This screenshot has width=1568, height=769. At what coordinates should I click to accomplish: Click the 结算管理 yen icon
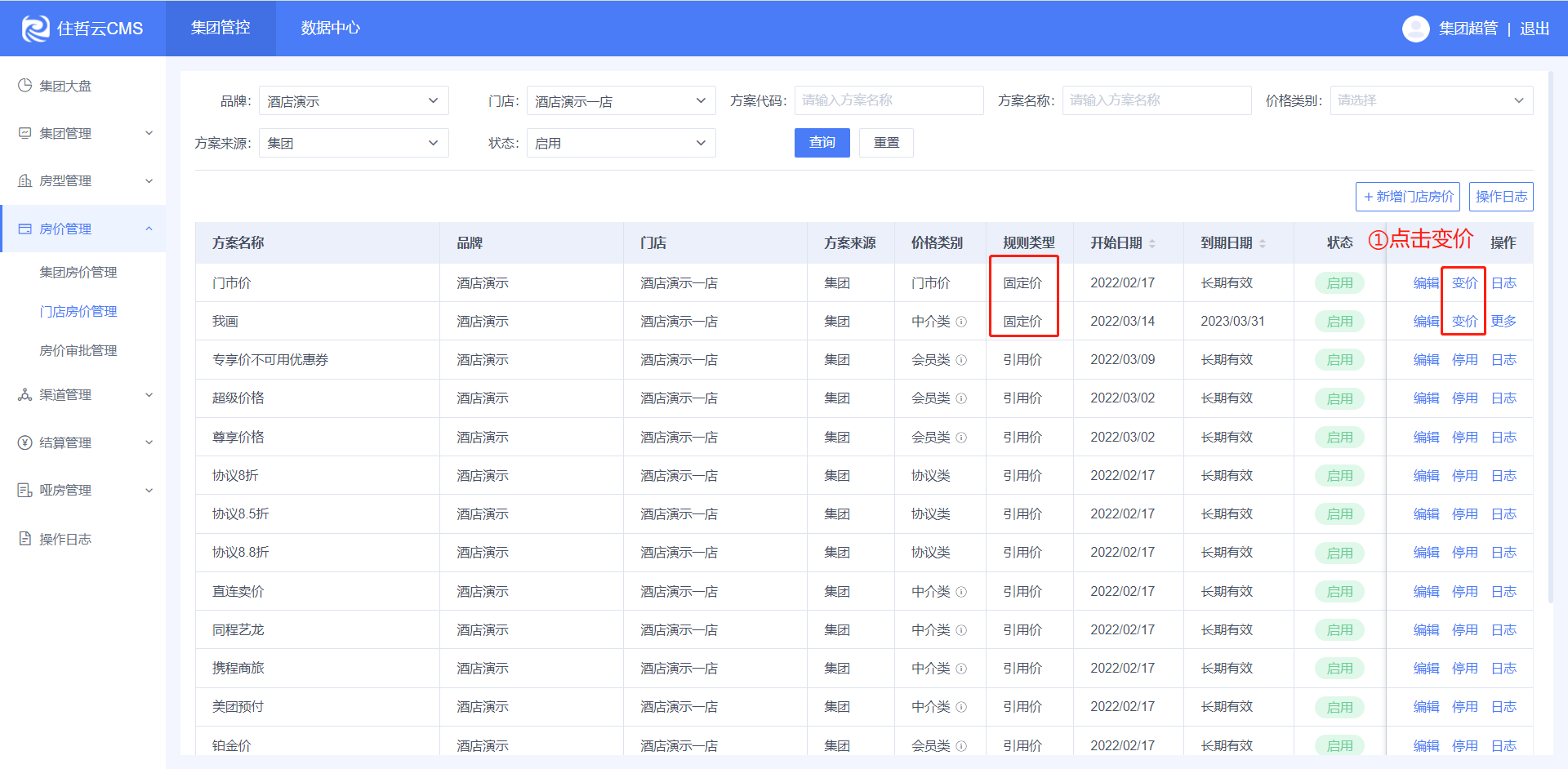tap(25, 442)
